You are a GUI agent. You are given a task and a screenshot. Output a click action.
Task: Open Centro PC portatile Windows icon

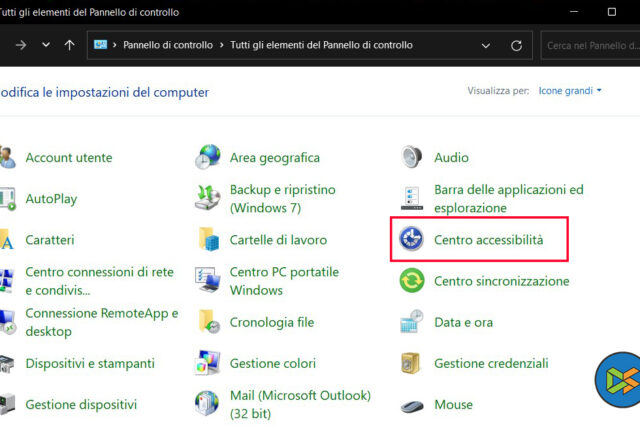(208, 280)
